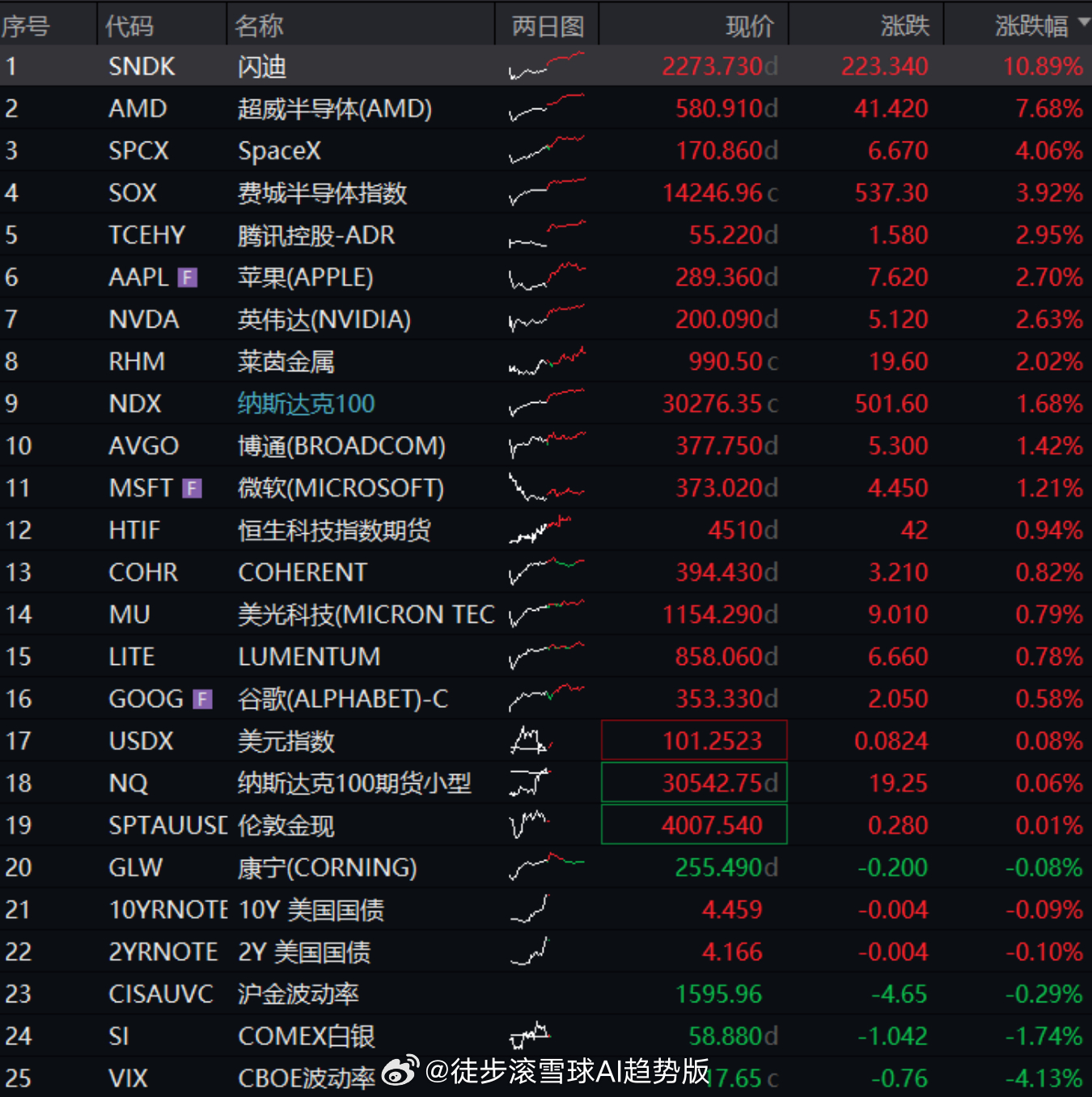This screenshot has width=1092, height=1097.
Task: Click the 代码 column header
Action: [129, 26]
